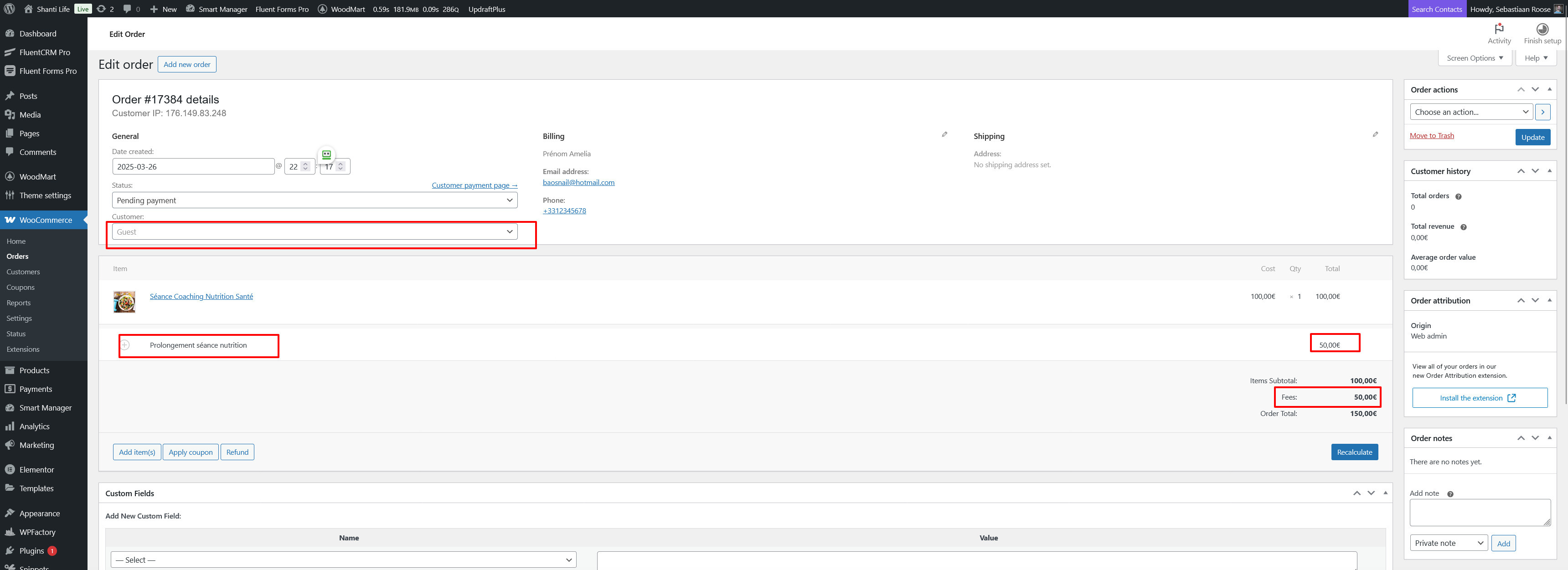Click Total orders help tooltip icon
Screen dimensions: 1568x570
point(1458,196)
